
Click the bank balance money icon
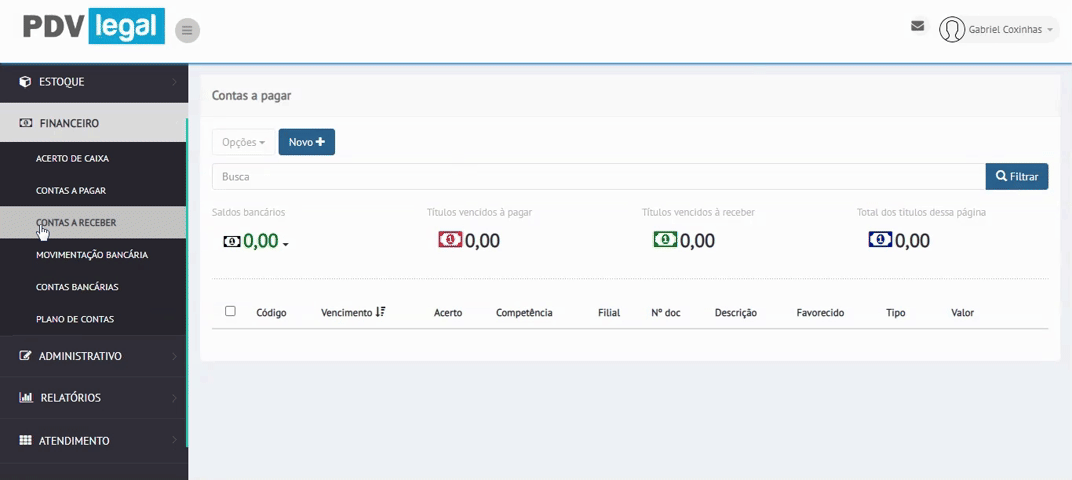click(x=232, y=241)
